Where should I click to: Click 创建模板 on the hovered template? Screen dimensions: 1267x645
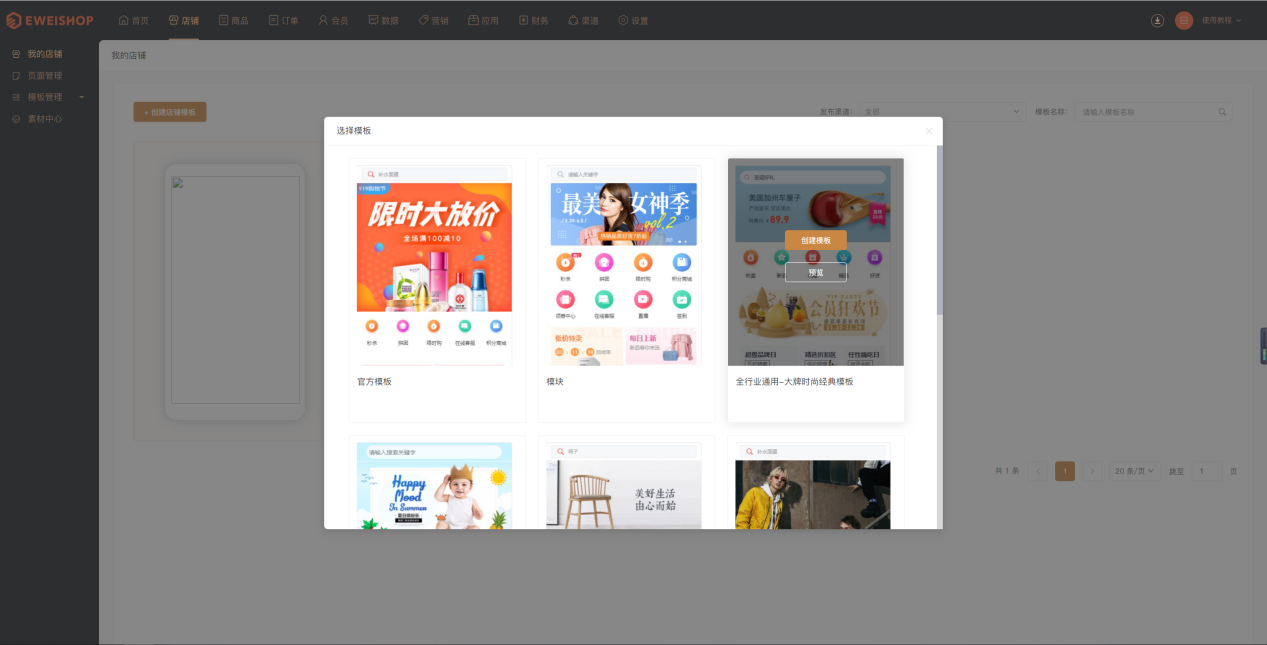[816, 240]
